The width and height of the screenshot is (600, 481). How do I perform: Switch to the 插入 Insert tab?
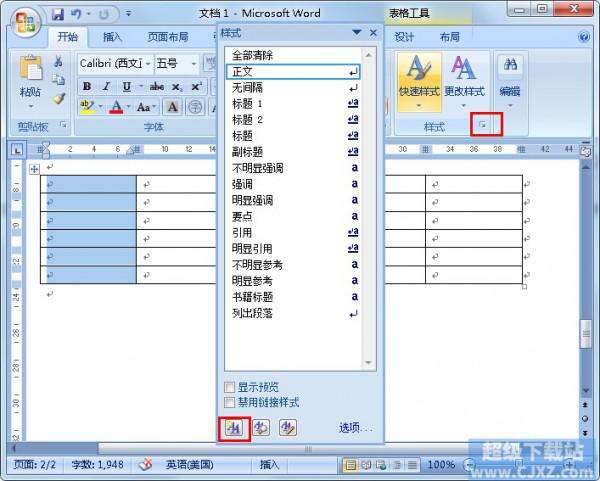[x=112, y=37]
